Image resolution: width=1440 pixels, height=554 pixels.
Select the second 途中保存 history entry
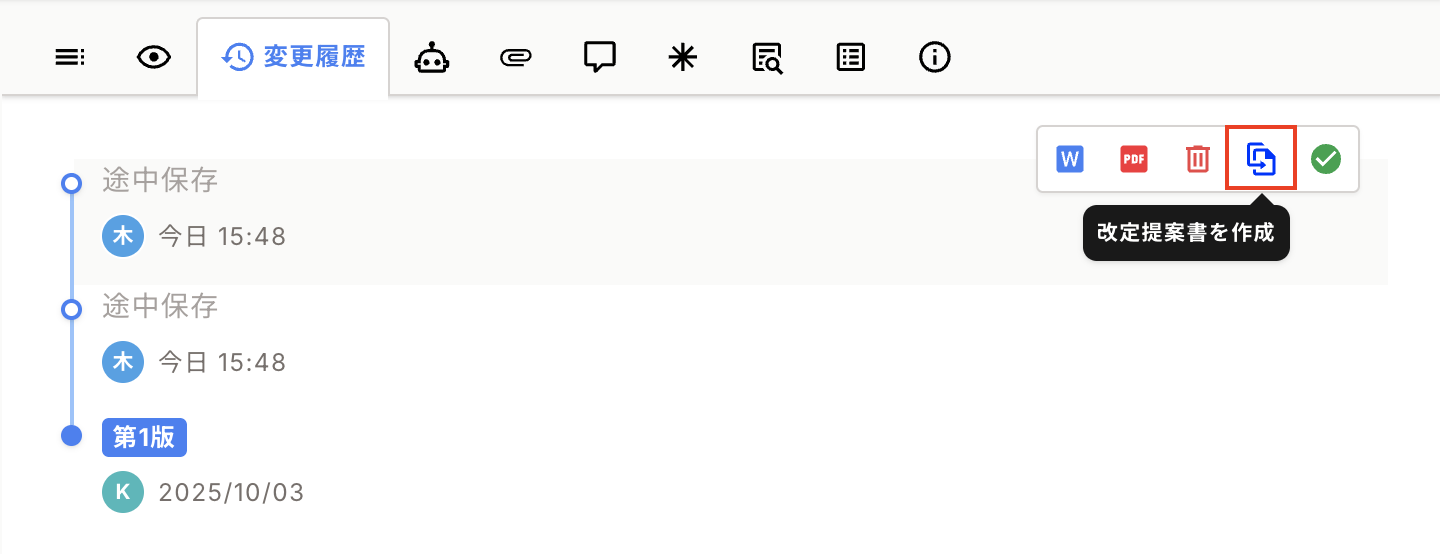tap(160, 306)
